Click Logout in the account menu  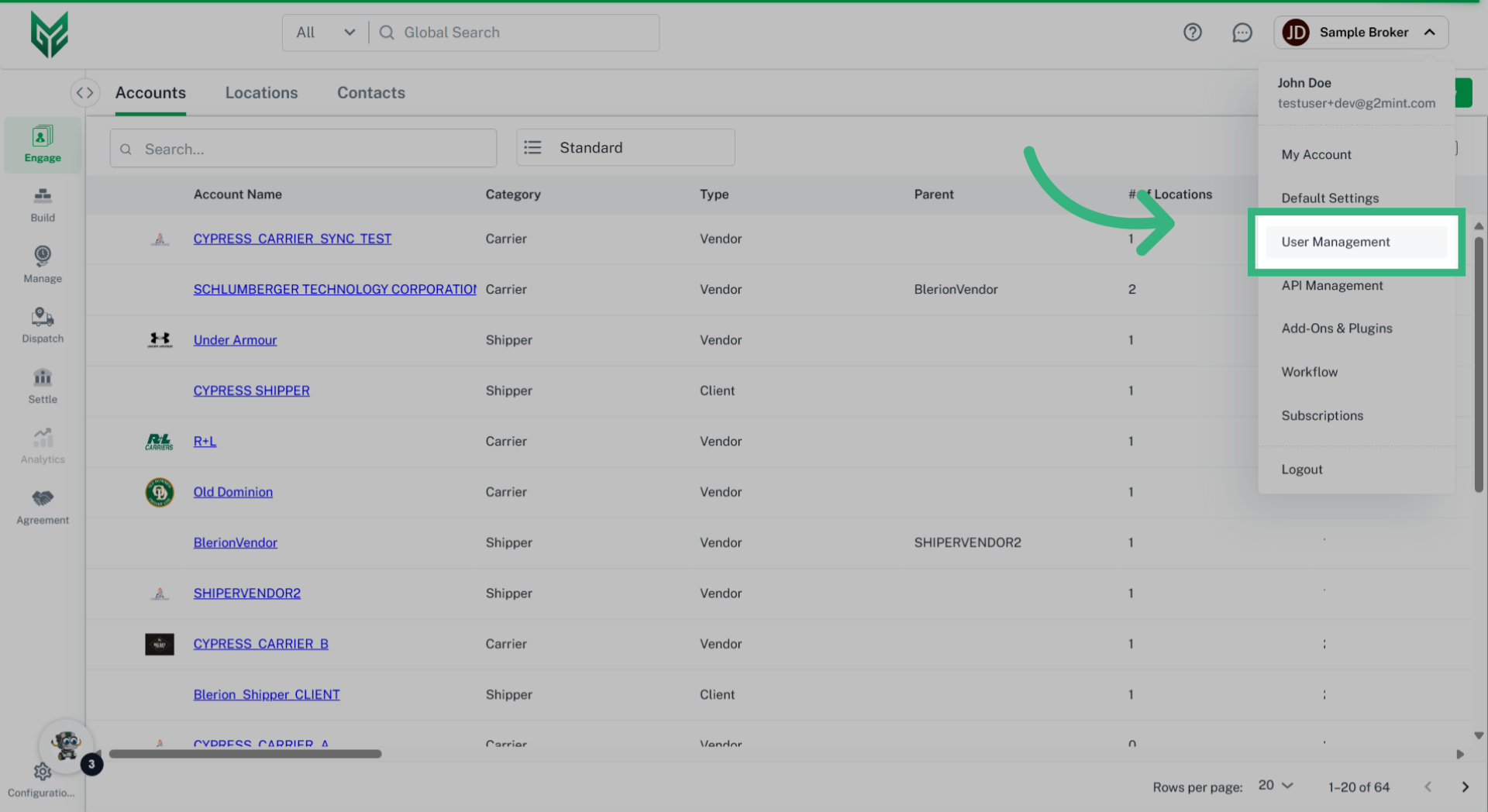[x=1301, y=469]
